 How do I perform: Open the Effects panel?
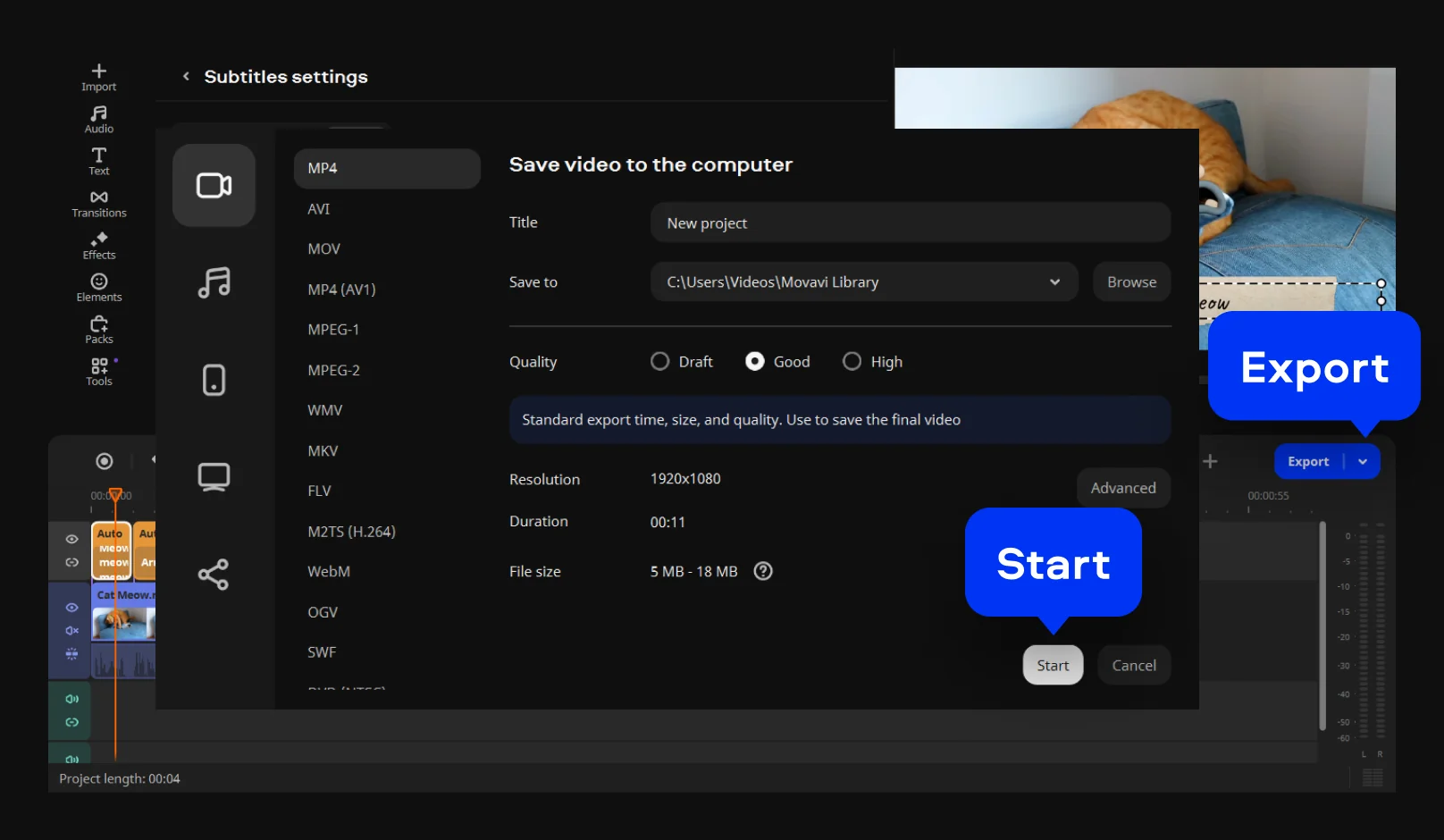[x=98, y=245]
